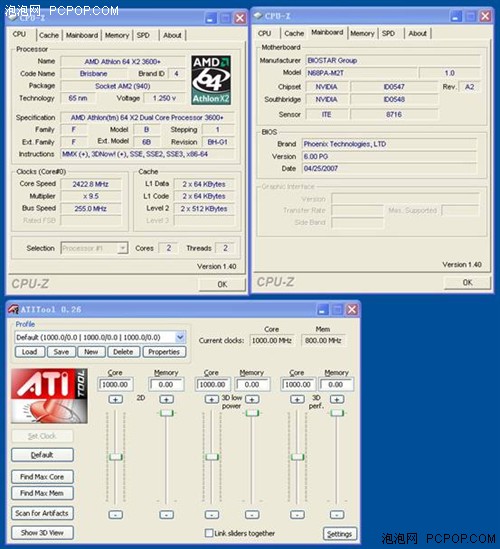Expand the Processor Selection dropdown
The width and height of the screenshot is (500, 549).
123,248
